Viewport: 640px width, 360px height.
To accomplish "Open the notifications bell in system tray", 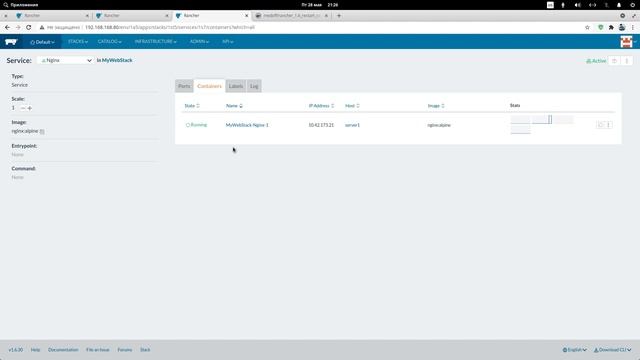I will pyautogui.click(x=619, y=5).
